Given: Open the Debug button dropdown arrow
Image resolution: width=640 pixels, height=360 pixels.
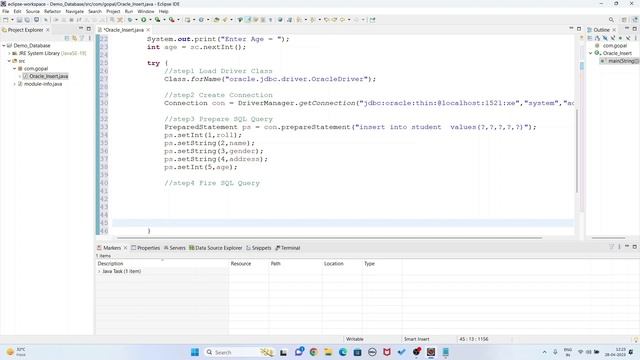Looking at the screenshot, I should coord(136,20).
